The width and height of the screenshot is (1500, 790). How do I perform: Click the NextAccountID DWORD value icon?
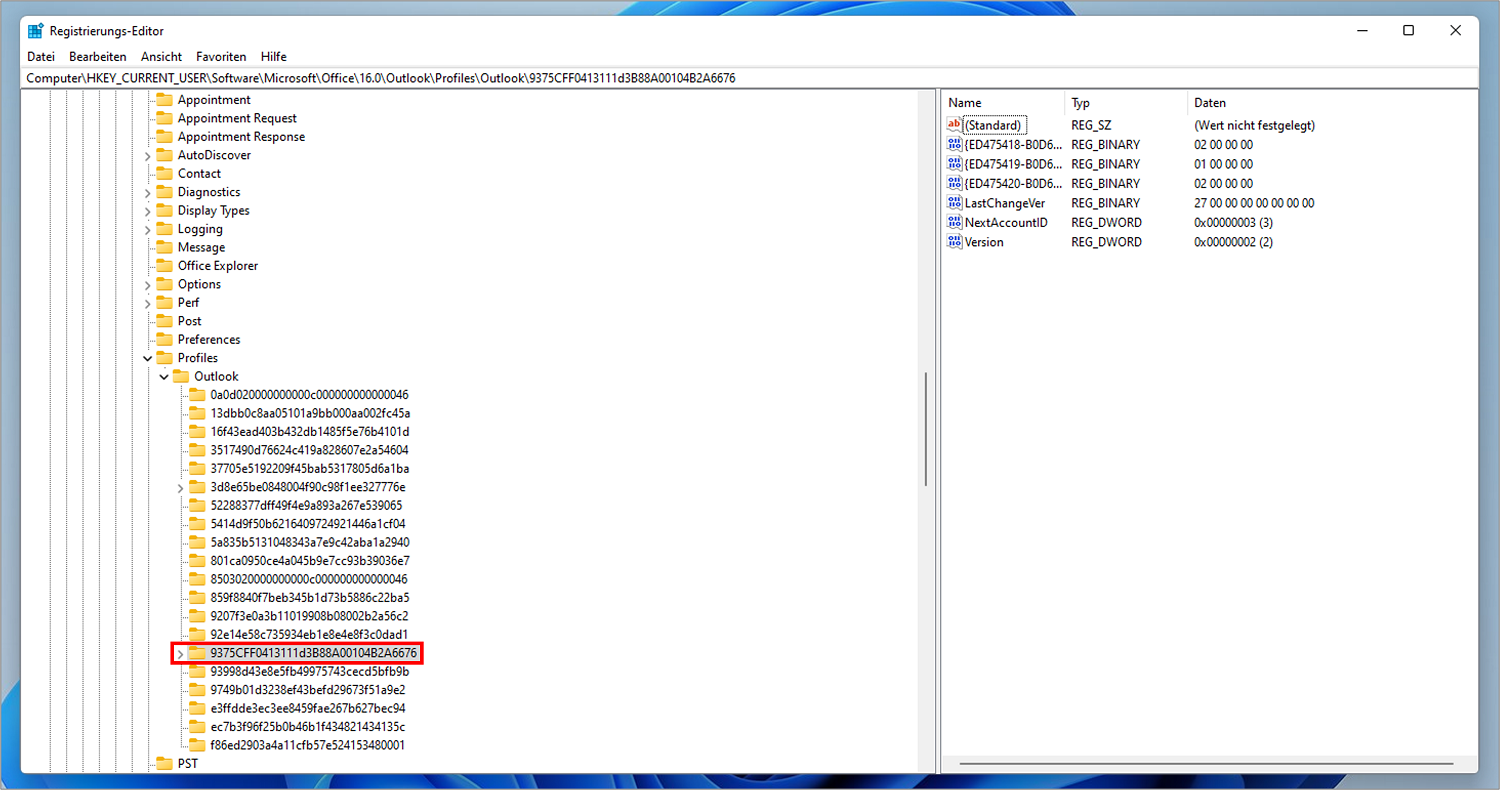[954, 222]
